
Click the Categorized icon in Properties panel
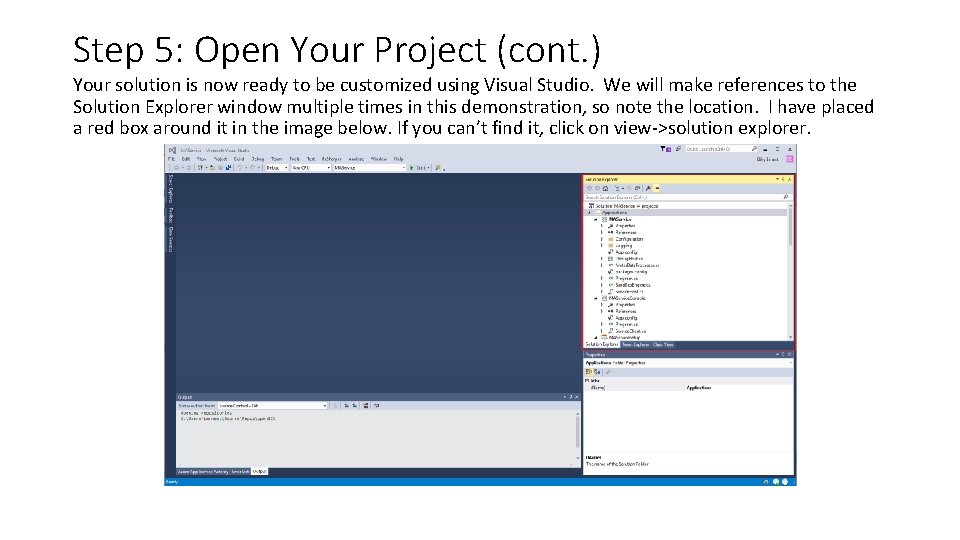point(588,372)
